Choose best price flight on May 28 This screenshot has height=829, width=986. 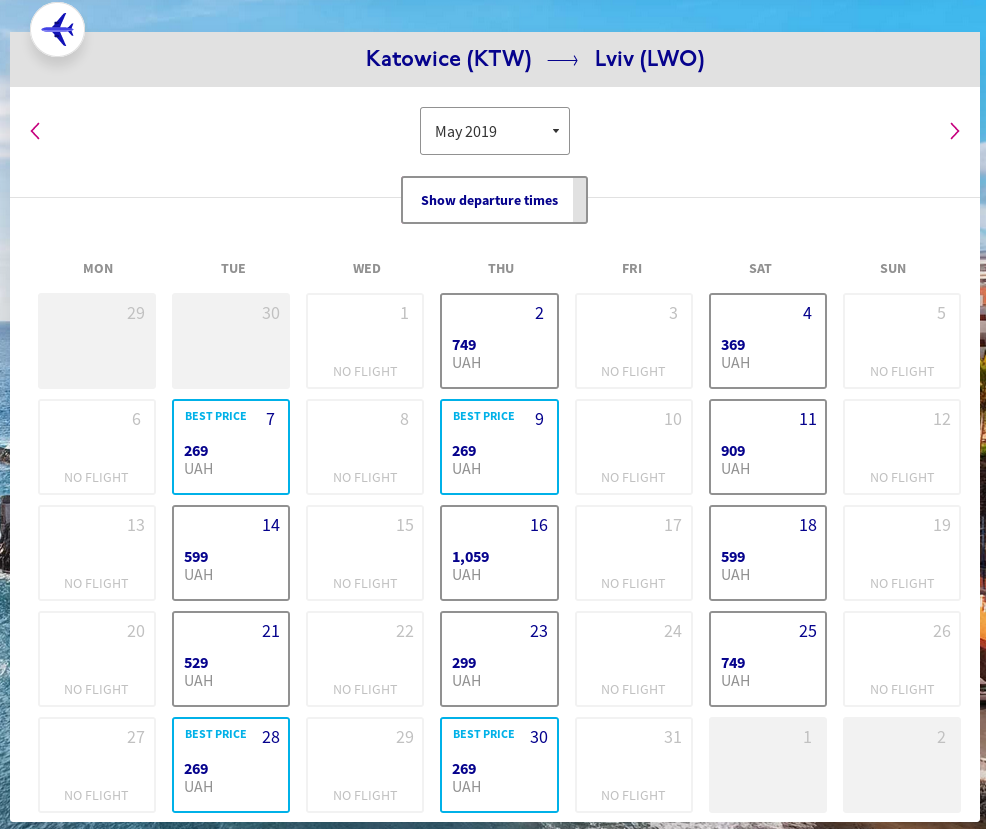click(231, 765)
